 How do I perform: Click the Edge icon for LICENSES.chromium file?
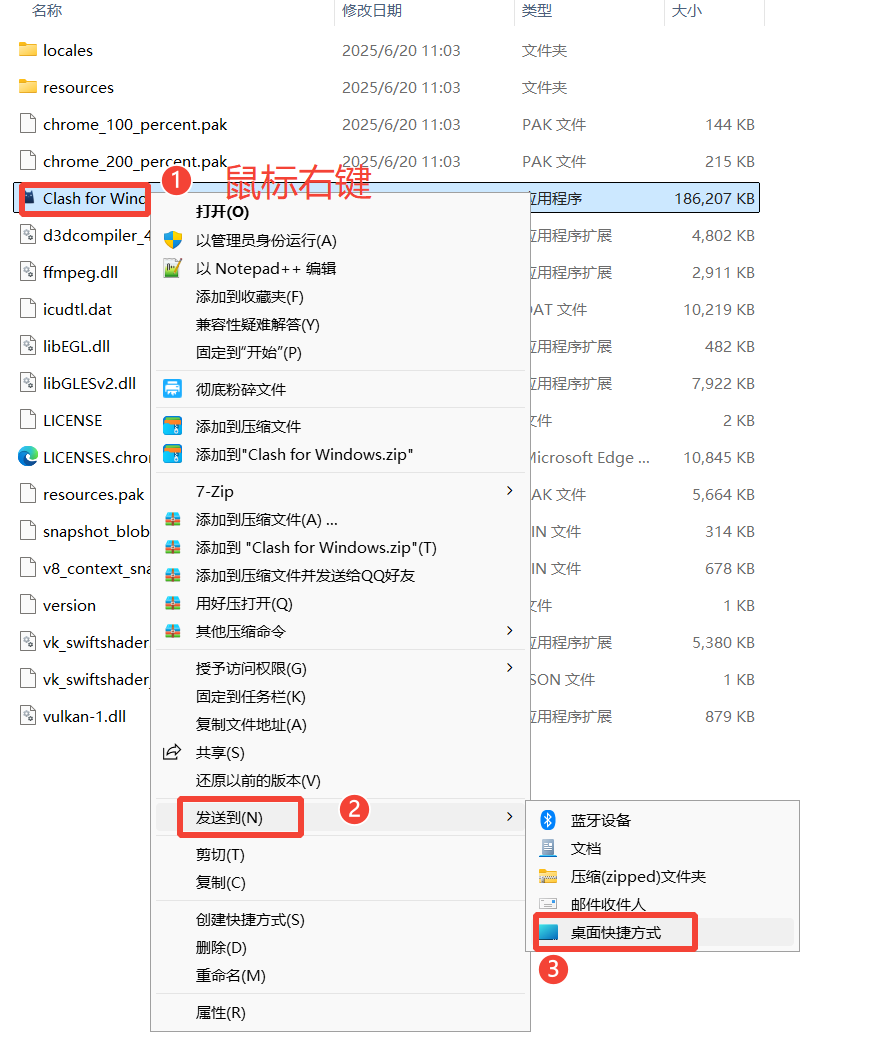point(28,457)
